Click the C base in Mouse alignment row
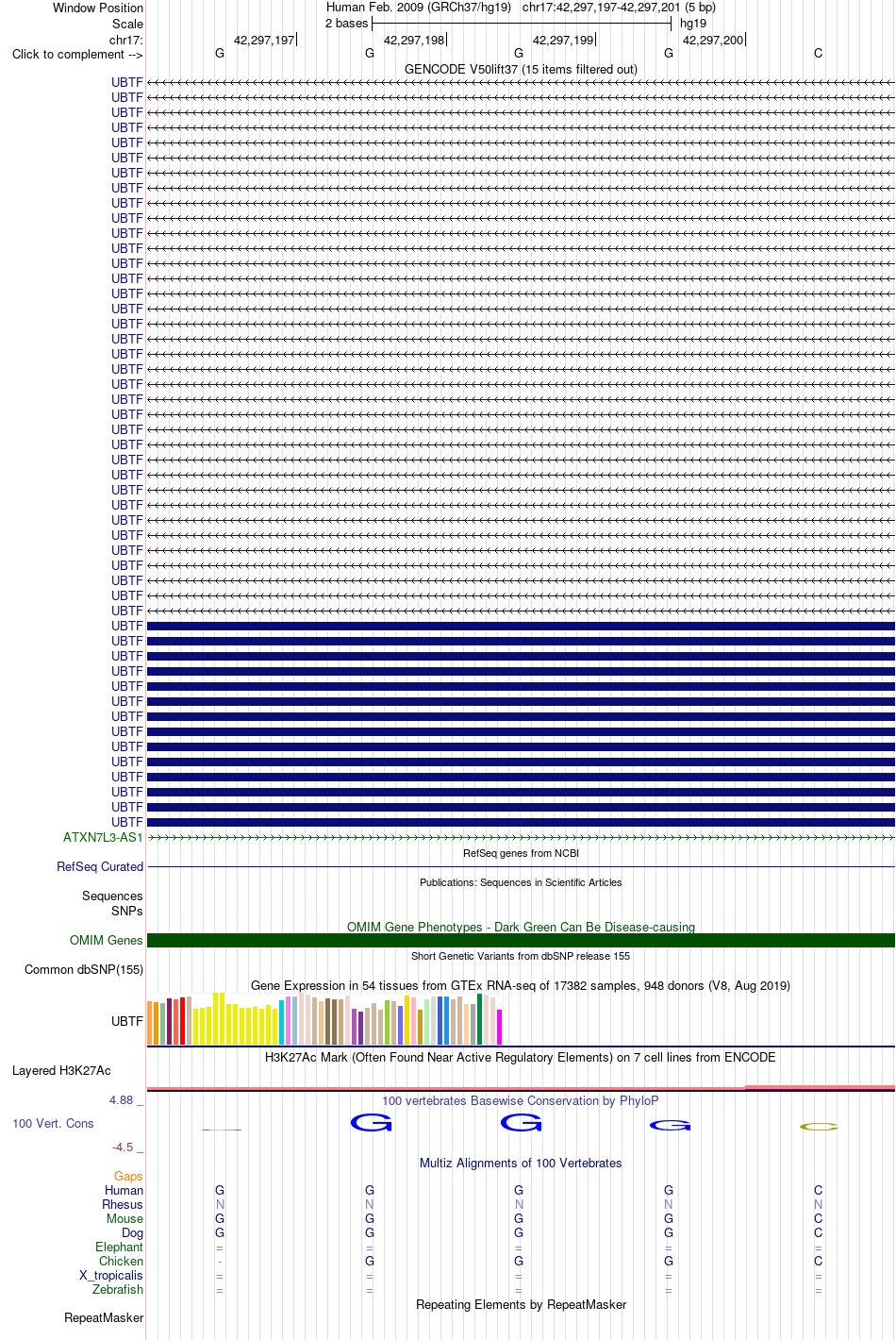Viewport: 896px width, 1340px height. click(819, 1218)
